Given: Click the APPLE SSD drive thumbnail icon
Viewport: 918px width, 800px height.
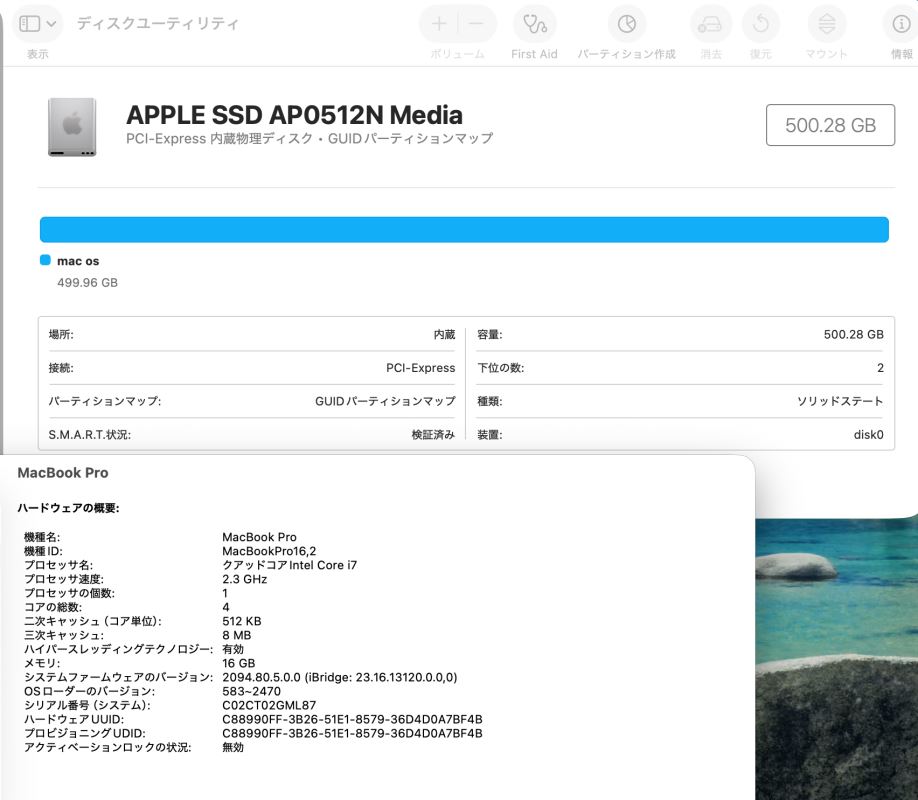Looking at the screenshot, I should (x=72, y=127).
